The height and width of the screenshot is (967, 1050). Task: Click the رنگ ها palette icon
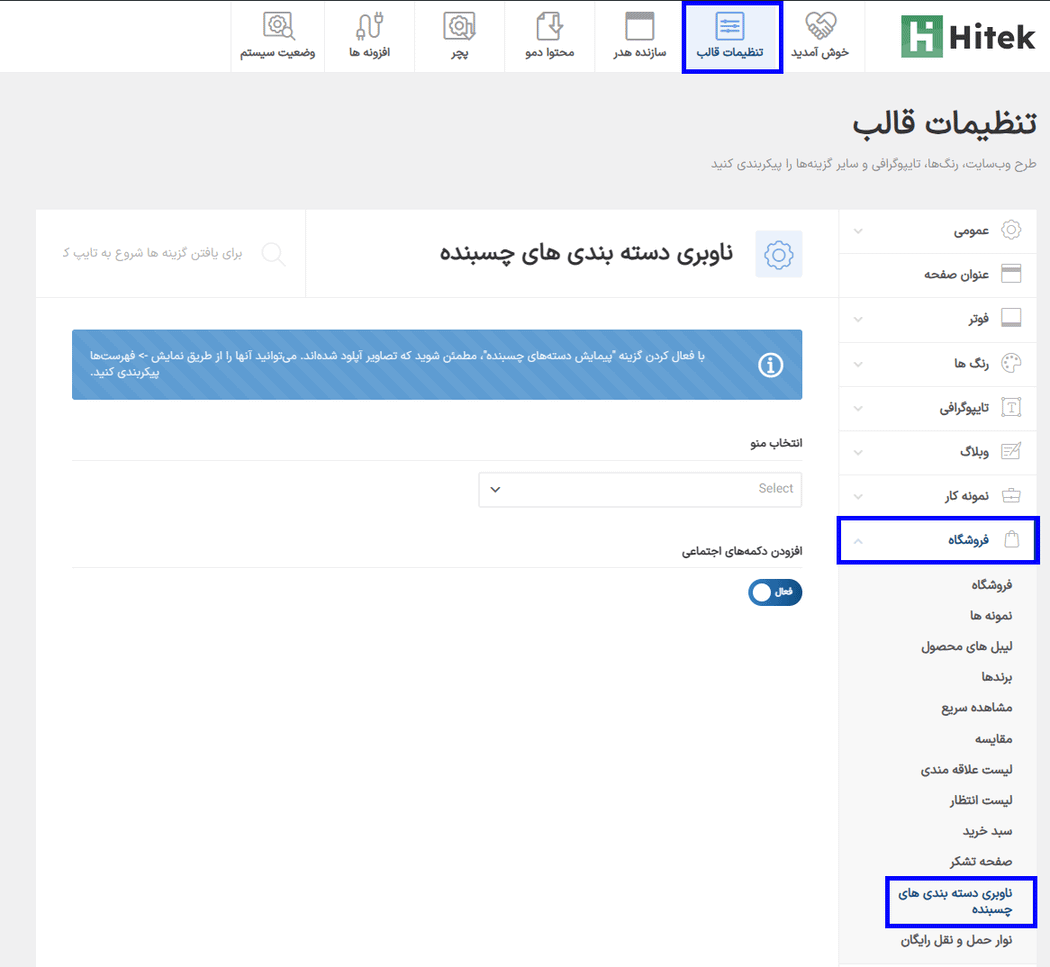(1010, 363)
